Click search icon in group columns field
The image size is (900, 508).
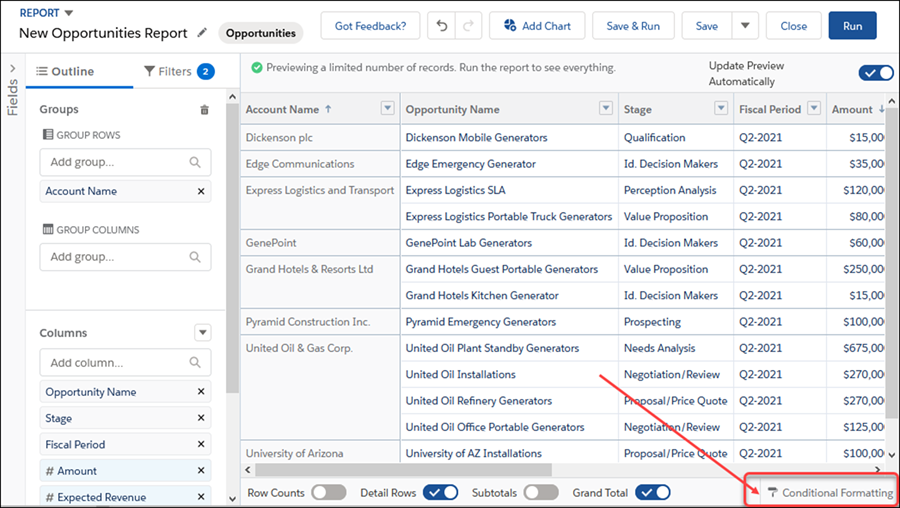pyautogui.click(x=195, y=257)
